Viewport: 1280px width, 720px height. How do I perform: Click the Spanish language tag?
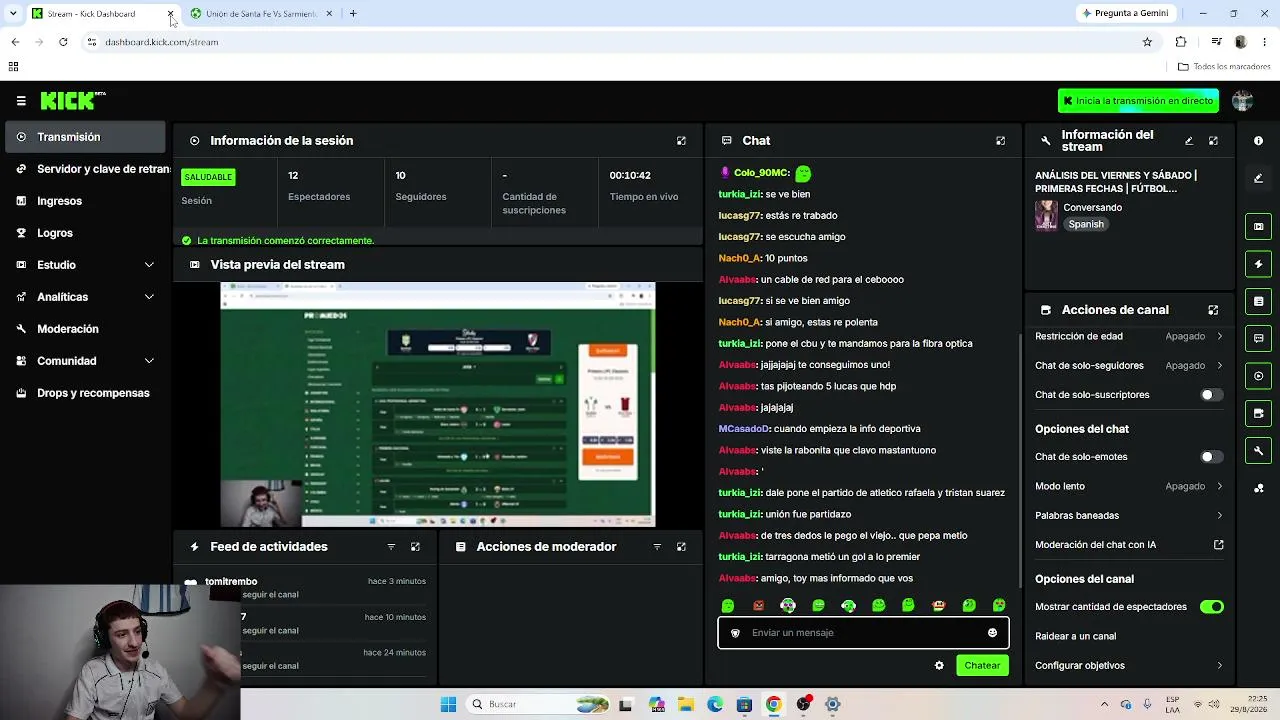1086,225
